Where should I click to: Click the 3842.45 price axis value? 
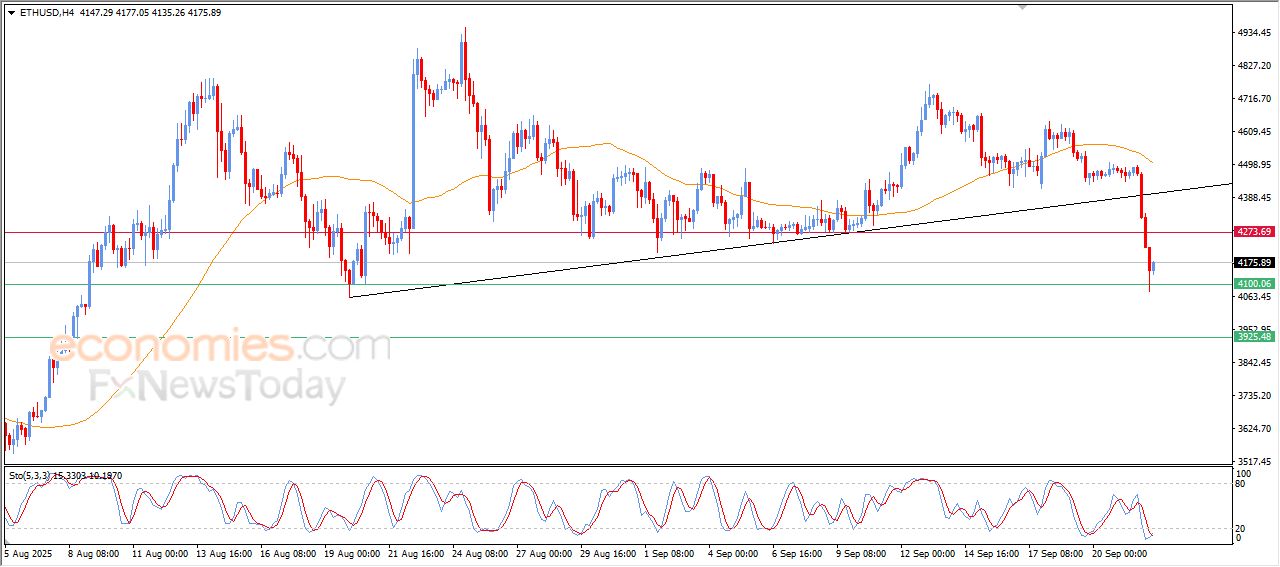(x=1254, y=363)
